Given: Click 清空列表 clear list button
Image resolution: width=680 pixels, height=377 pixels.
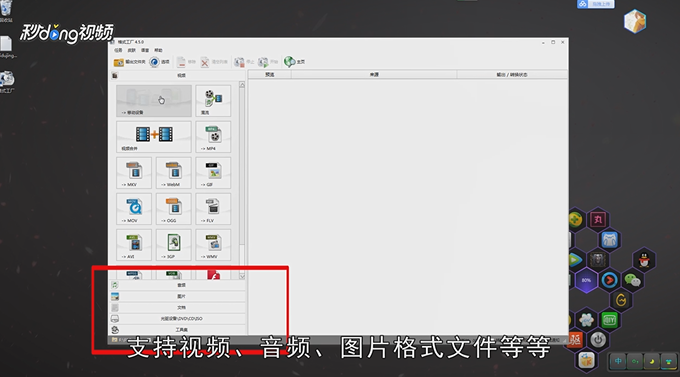Looking at the screenshot, I should [214, 62].
